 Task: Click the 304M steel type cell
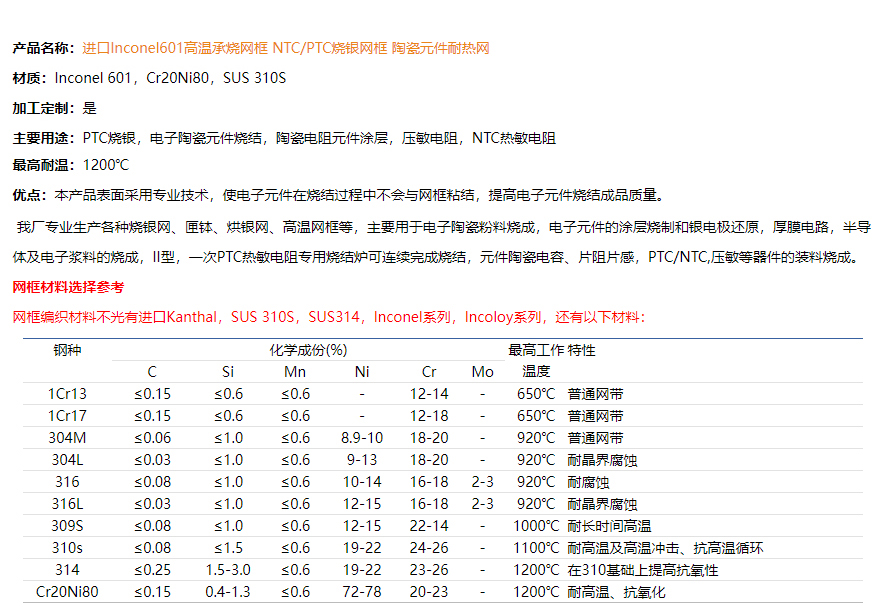67,438
